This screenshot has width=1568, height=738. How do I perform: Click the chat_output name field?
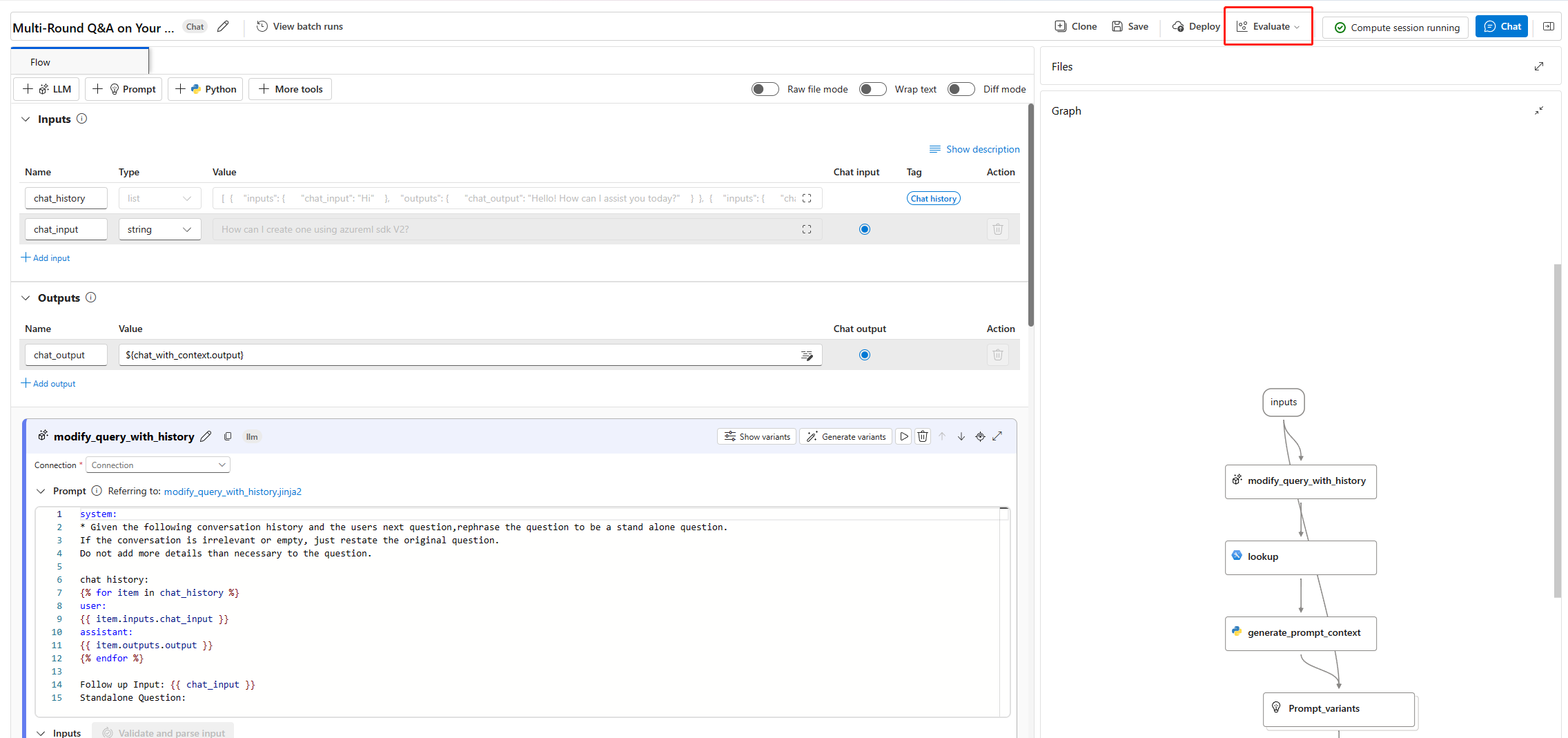pos(66,355)
